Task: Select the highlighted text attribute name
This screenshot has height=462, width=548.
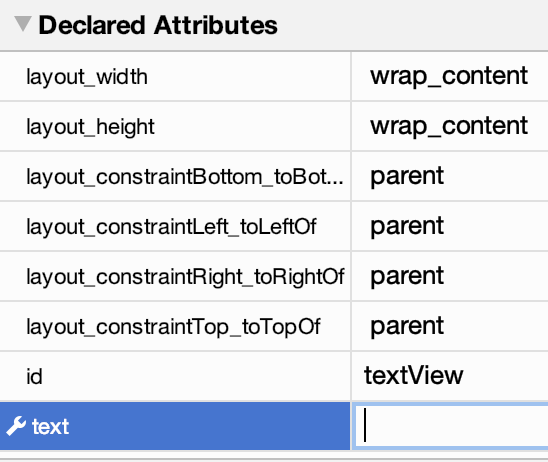Action: 50,427
